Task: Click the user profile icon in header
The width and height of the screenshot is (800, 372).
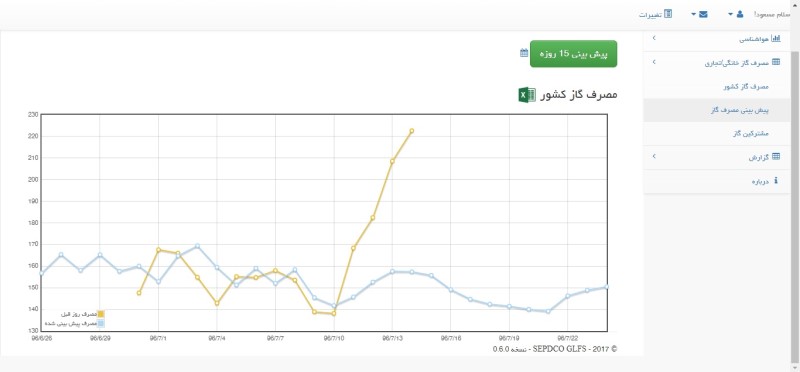Action: 740,14
